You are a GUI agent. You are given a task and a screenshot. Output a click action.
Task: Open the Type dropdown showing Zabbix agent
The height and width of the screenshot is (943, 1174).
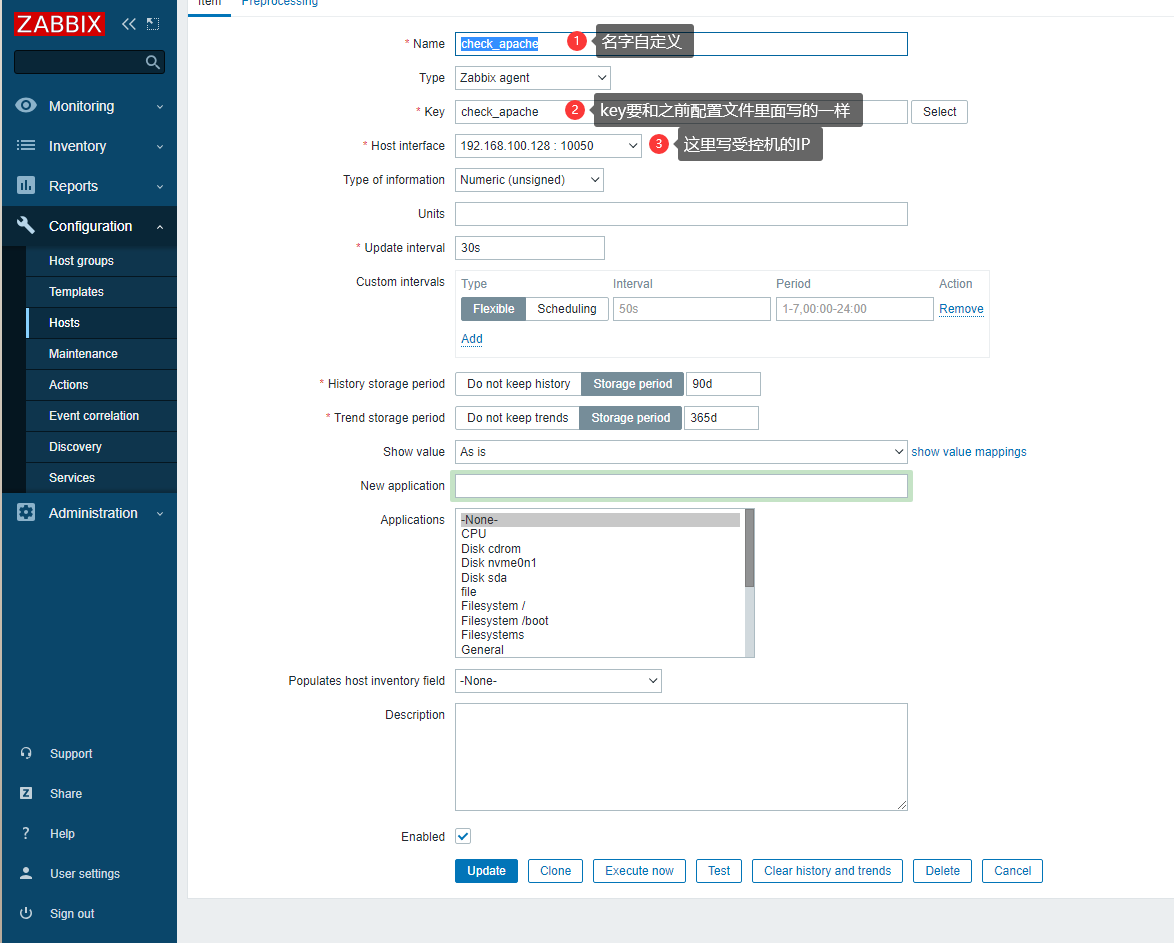pos(532,78)
